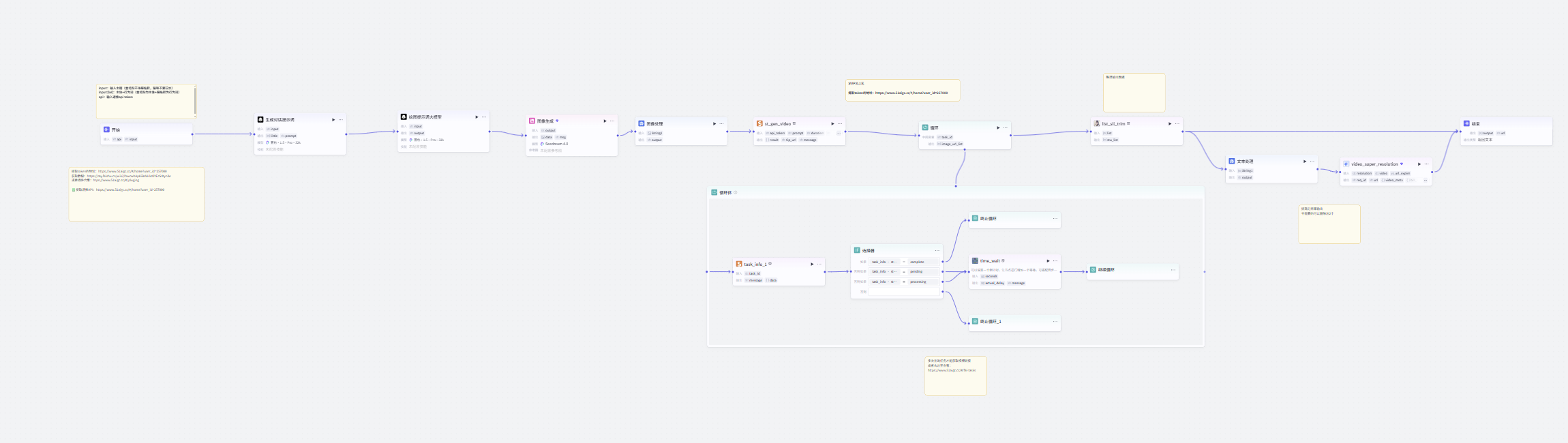1568x443 pixels.
Task: Click the 开始 start node icon
Action: (x=106, y=129)
